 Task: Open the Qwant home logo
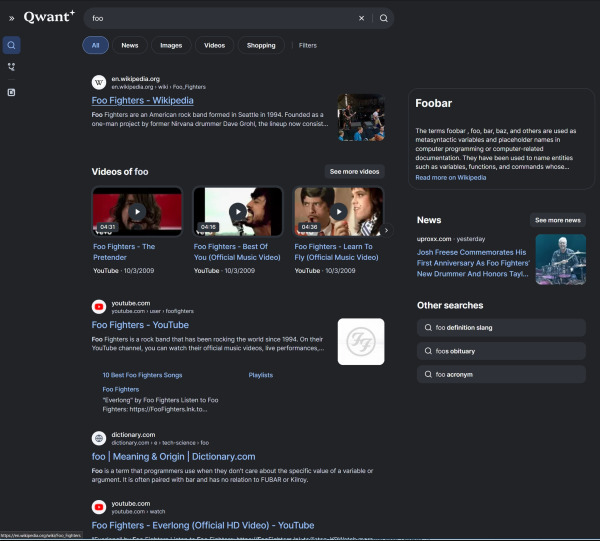click(x=49, y=17)
